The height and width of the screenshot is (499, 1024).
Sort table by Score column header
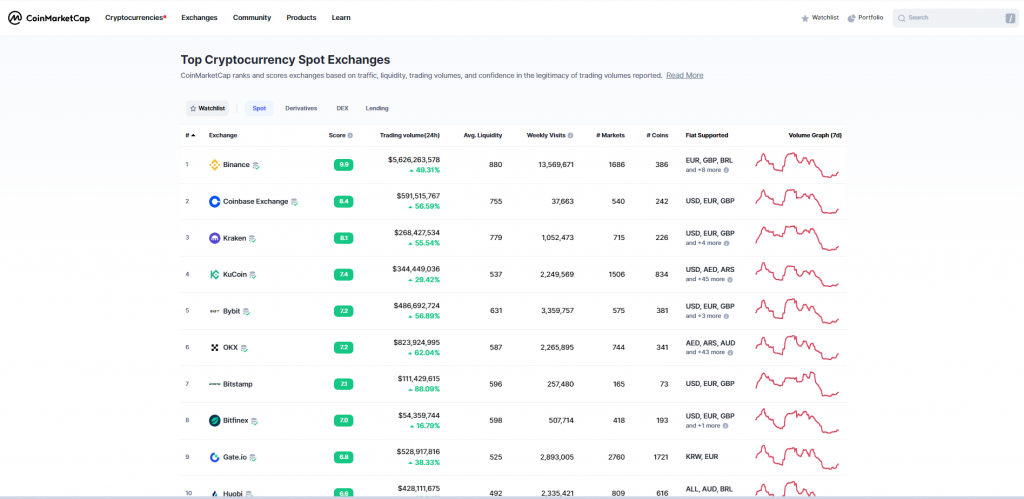pos(336,135)
